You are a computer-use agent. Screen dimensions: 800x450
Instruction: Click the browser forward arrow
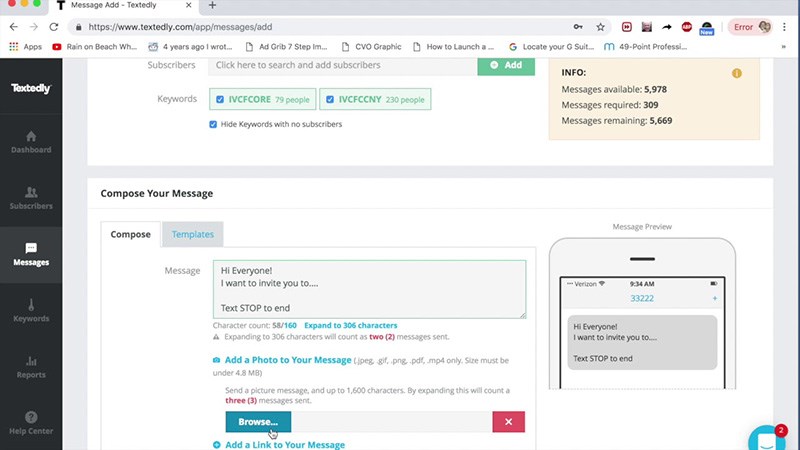tap(34, 27)
